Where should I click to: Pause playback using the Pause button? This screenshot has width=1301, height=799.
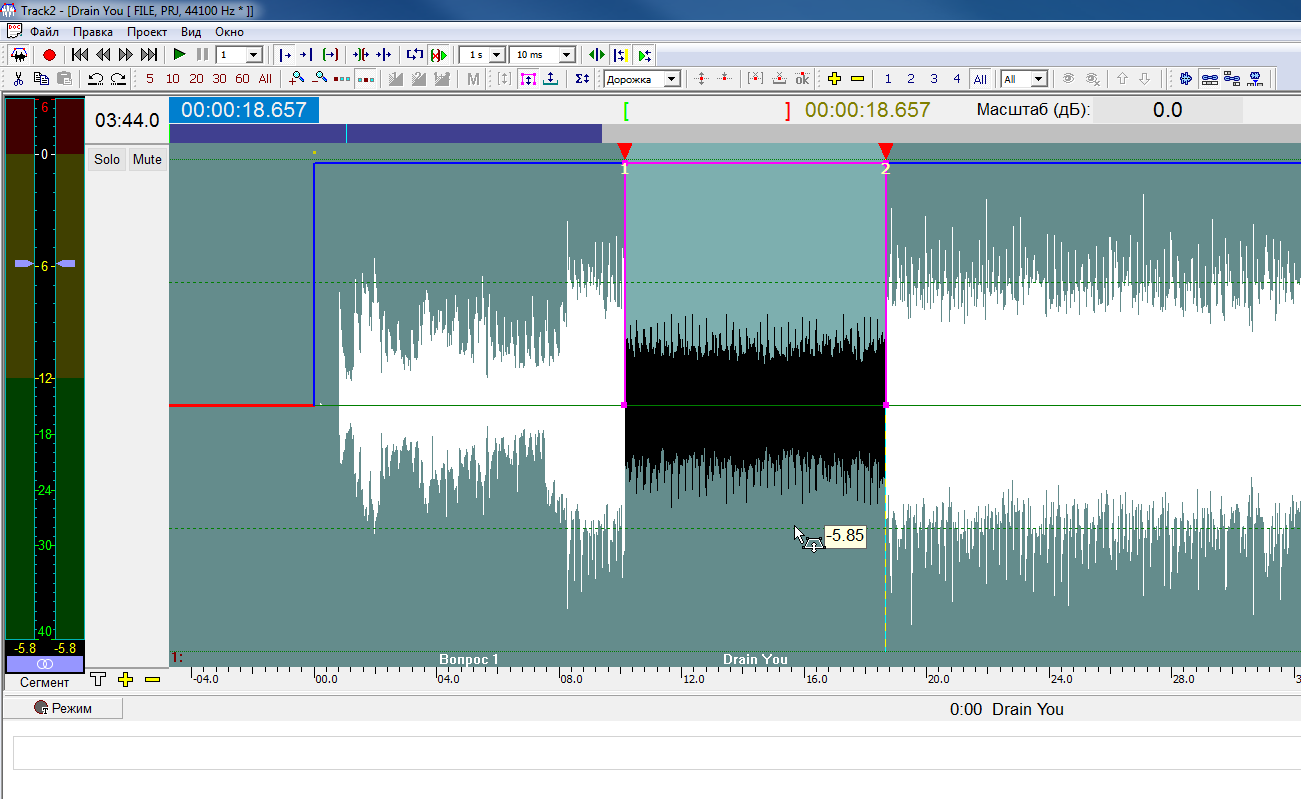click(x=202, y=55)
